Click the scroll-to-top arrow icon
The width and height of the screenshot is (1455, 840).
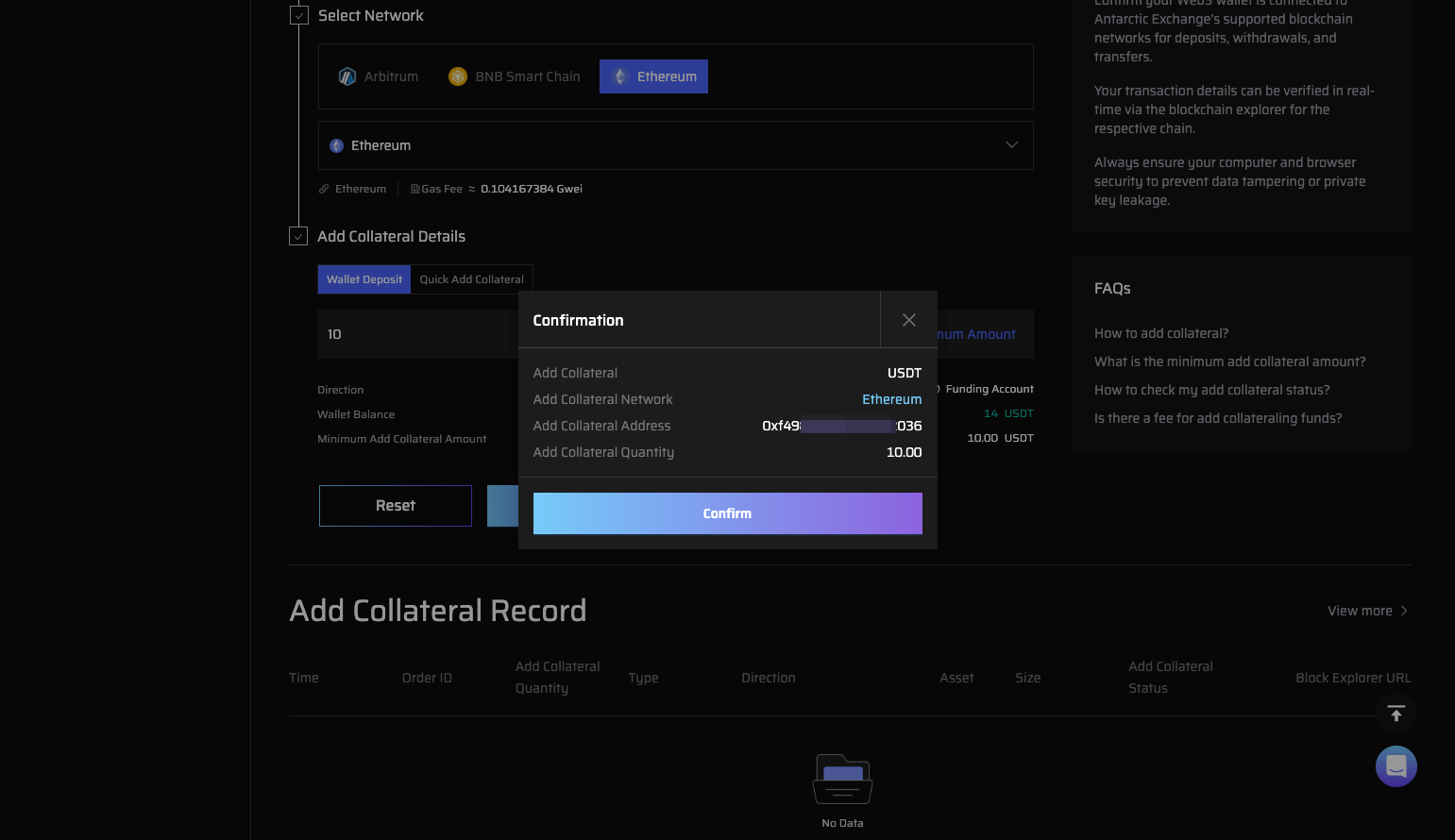click(1396, 714)
